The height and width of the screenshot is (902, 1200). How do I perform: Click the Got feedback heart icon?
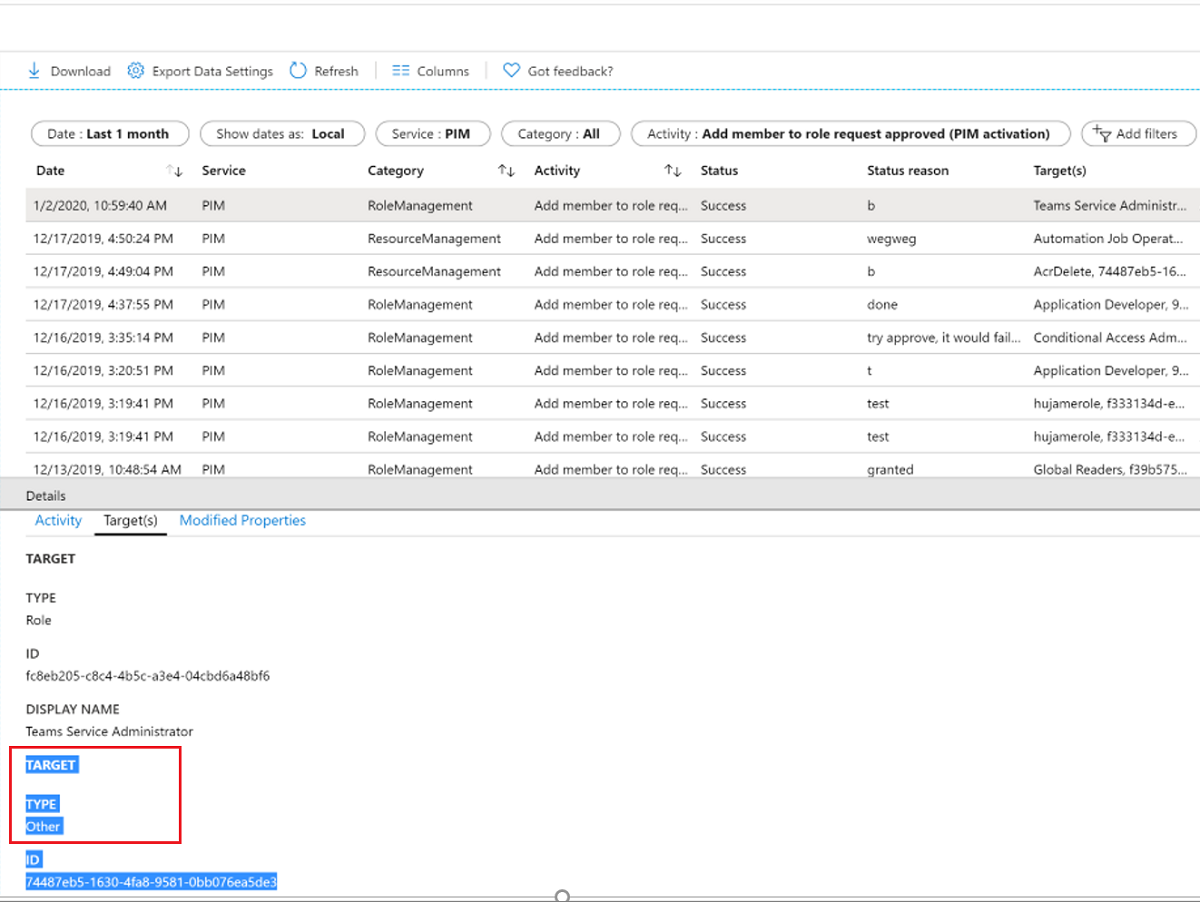click(x=511, y=71)
